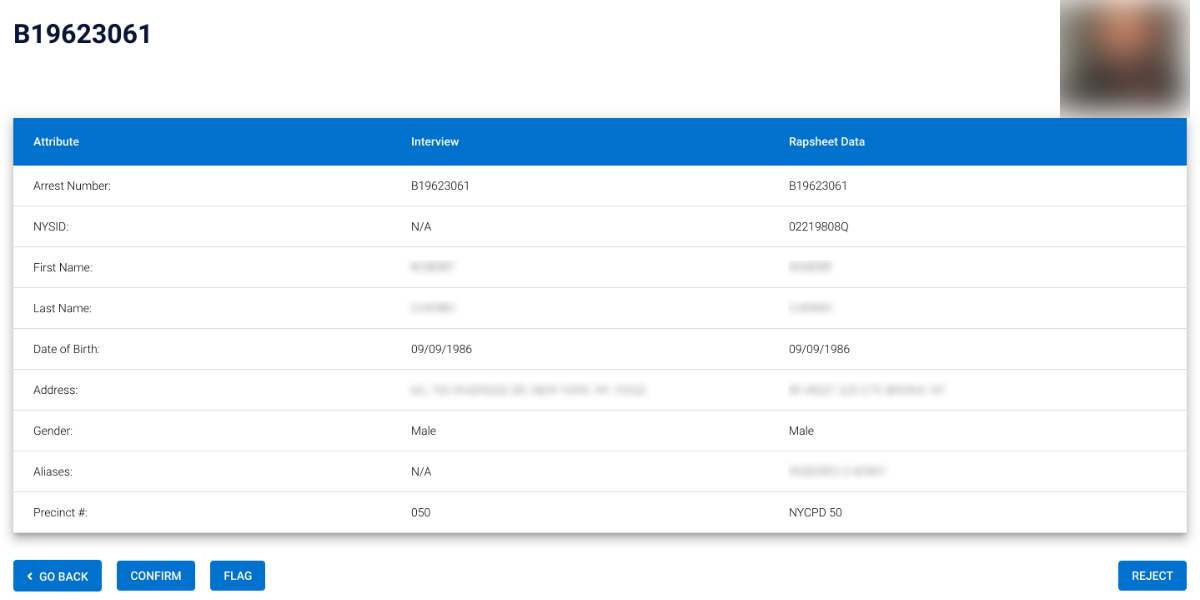Viewport: 1200px width, 600px height.
Task: Click the blurred Last Name rapsheet value
Action: click(810, 307)
